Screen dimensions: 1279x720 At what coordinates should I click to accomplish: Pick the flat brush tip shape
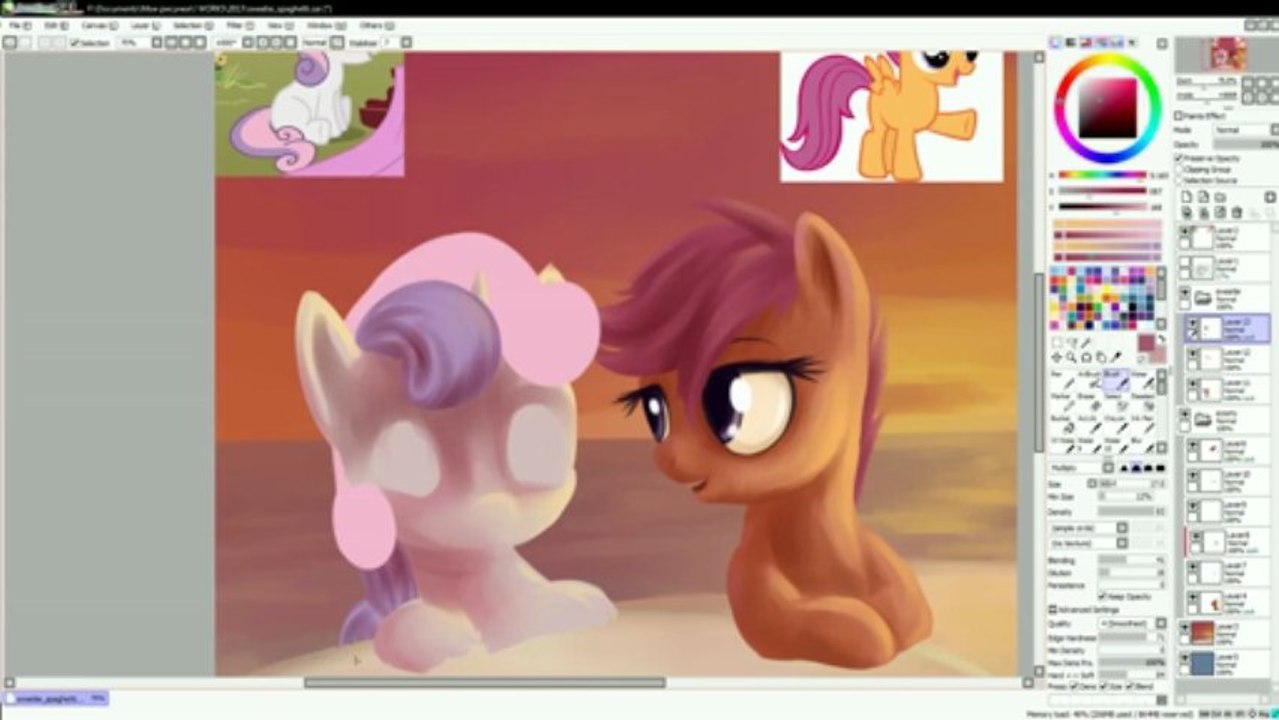[1160, 467]
